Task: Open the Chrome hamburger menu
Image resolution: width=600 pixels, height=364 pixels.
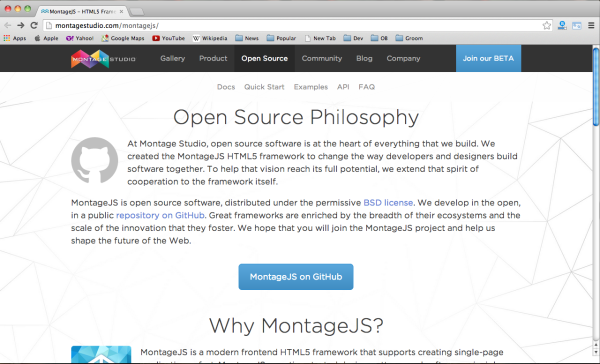Action: 591,26
